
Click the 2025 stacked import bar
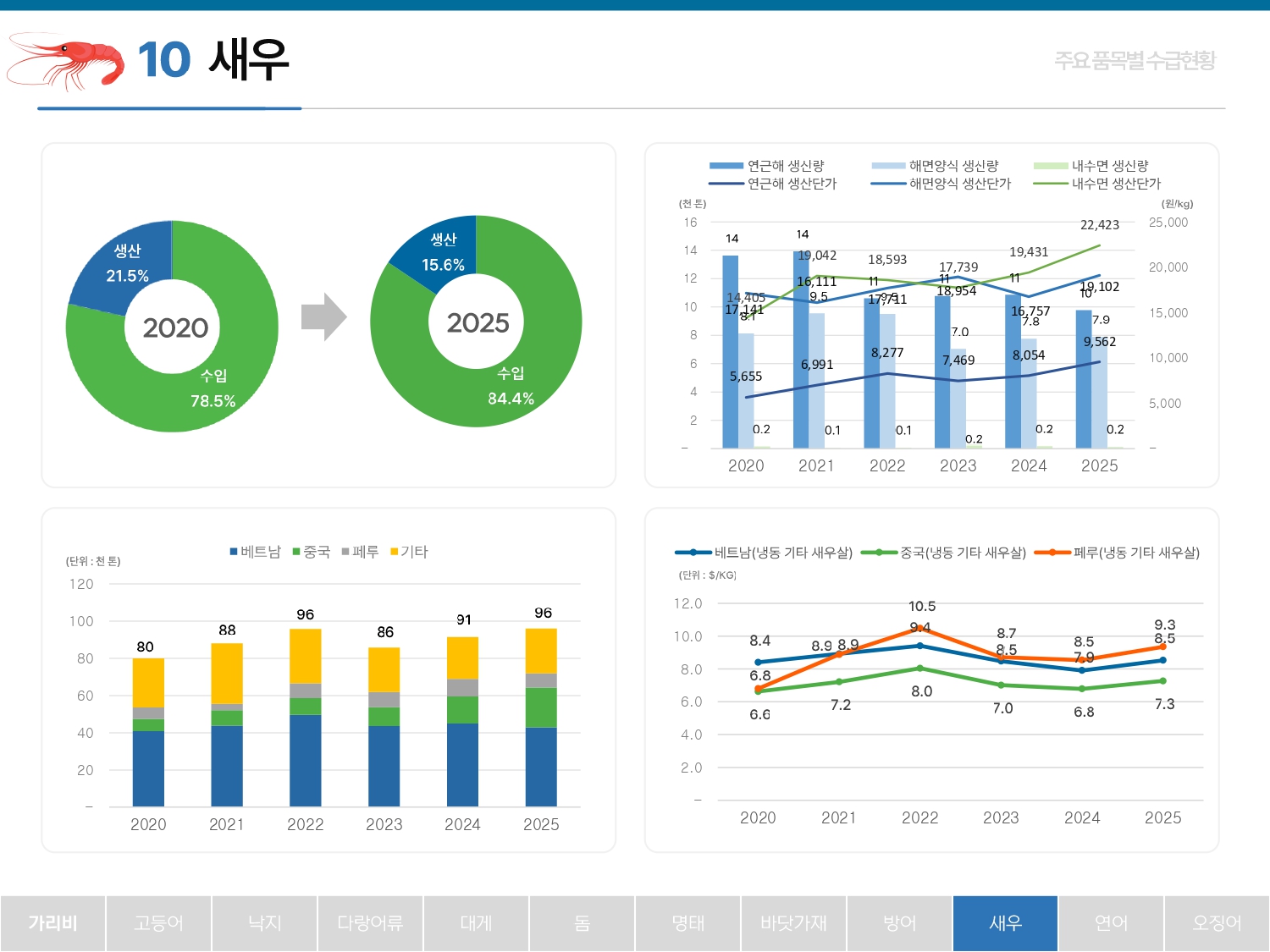[x=541, y=718]
